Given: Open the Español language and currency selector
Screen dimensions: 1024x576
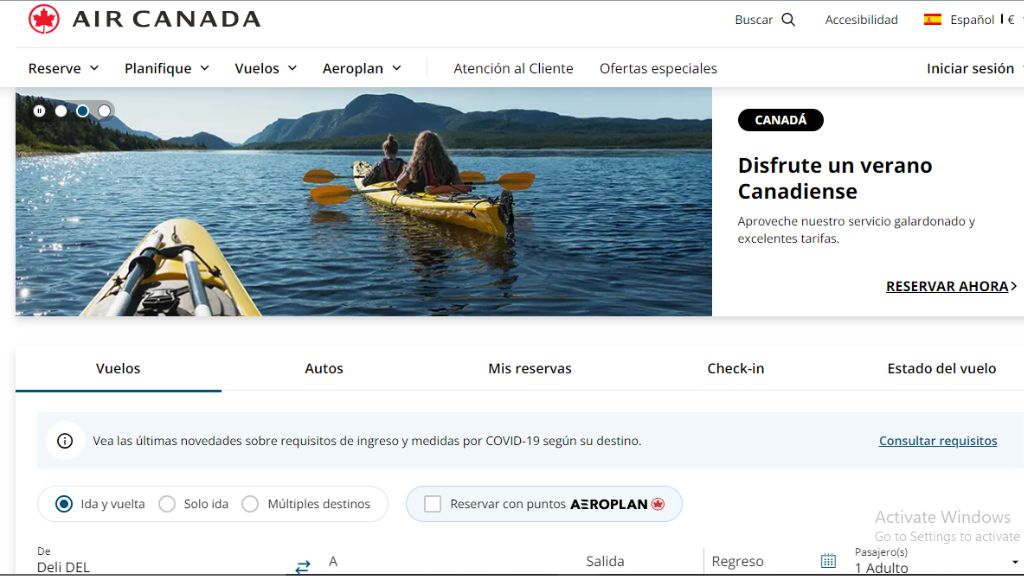Looking at the screenshot, I should point(973,20).
